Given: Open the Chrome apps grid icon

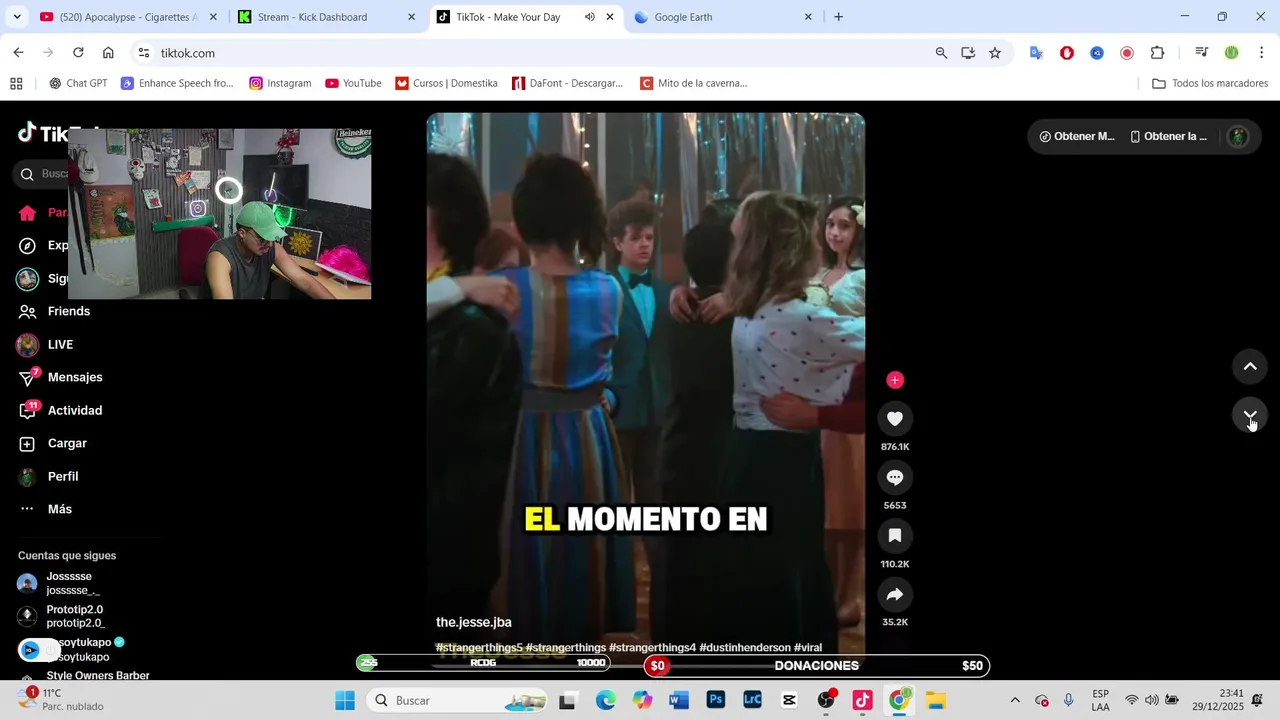Looking at the screenshot, I should pos(16,84).
